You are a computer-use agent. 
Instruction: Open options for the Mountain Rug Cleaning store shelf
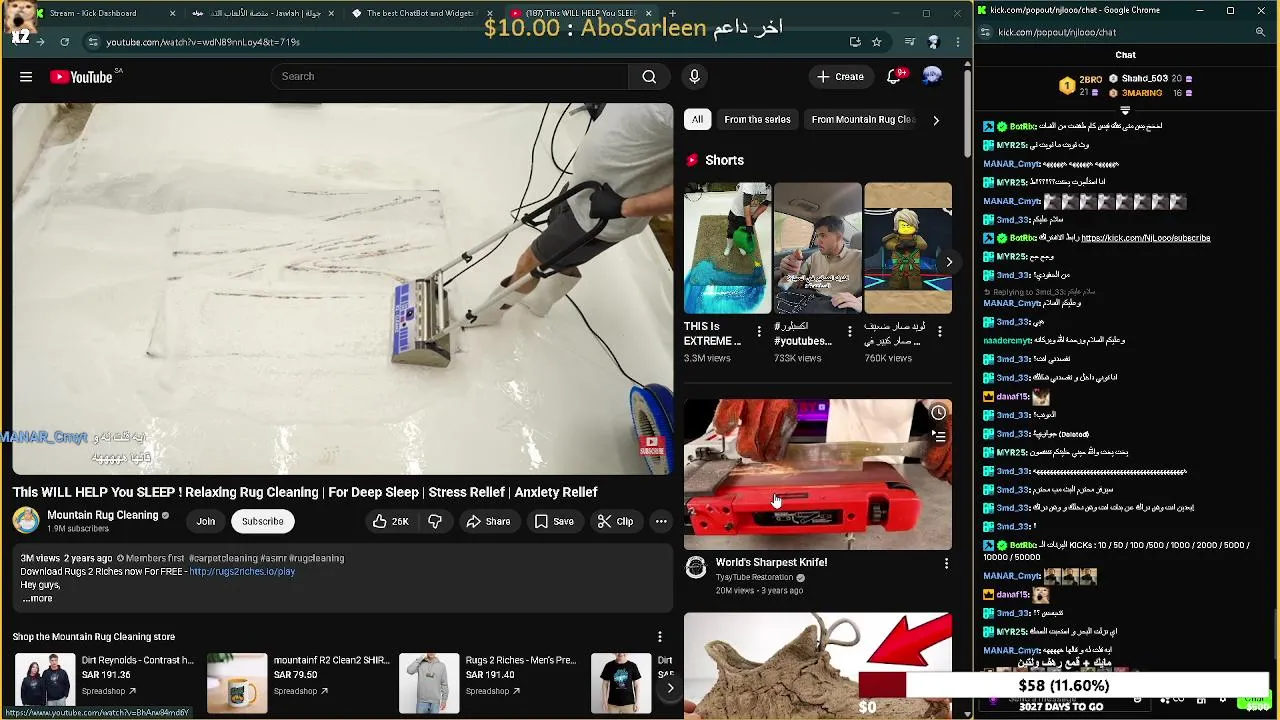coord(659,636)
